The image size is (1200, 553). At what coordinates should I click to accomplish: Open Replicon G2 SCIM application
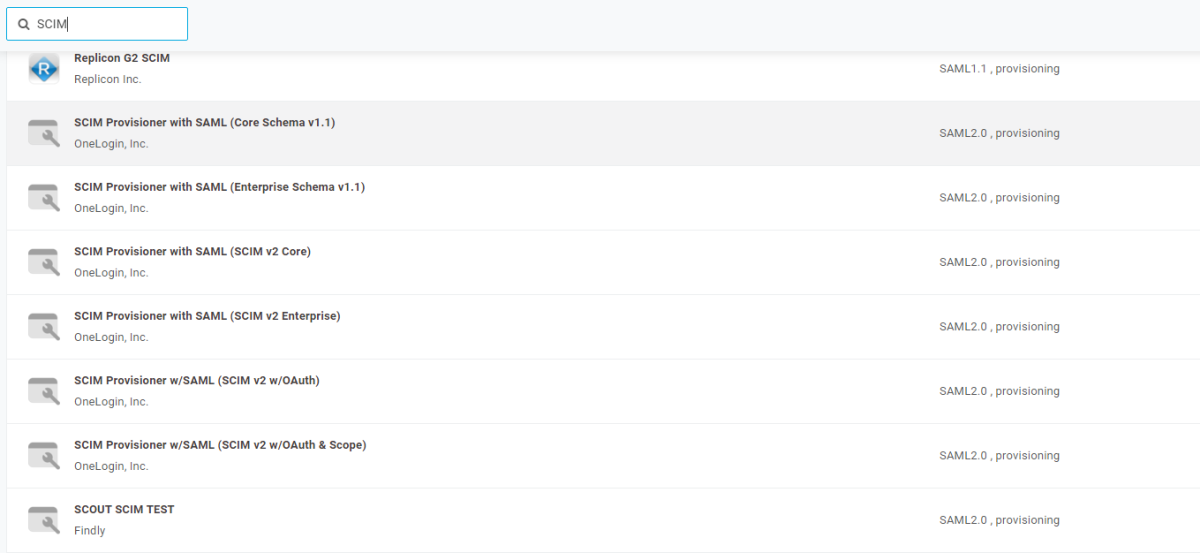coord(122,58)
